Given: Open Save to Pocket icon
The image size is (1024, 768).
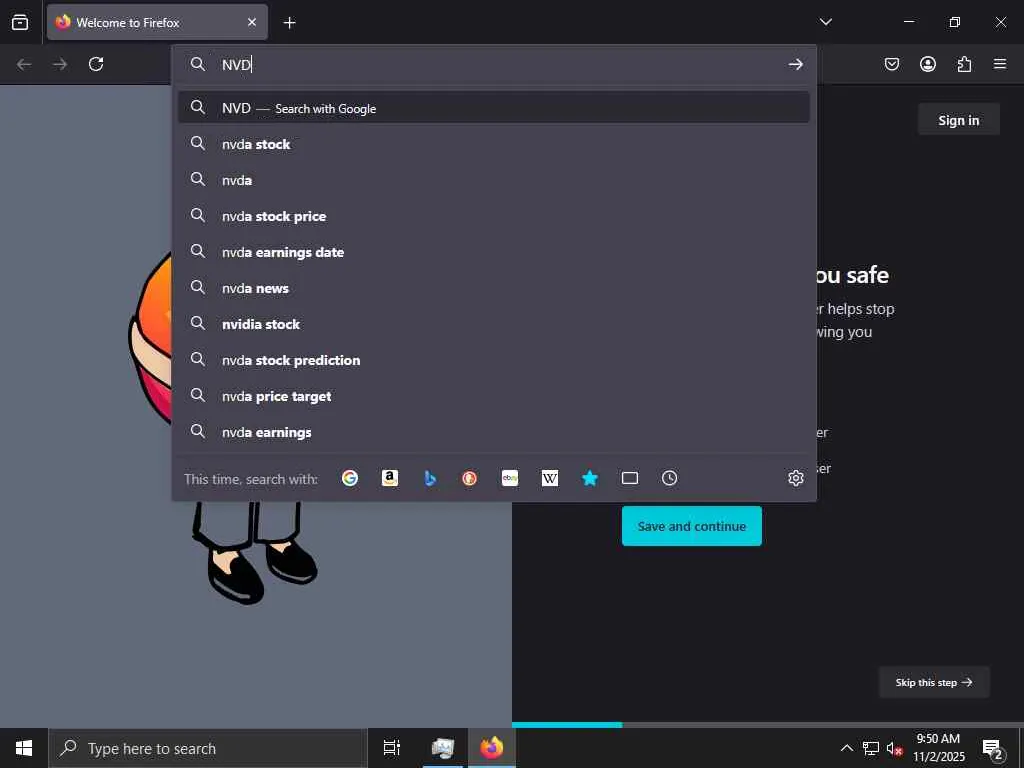Looking at the screenshot, I should click(892, 64).
